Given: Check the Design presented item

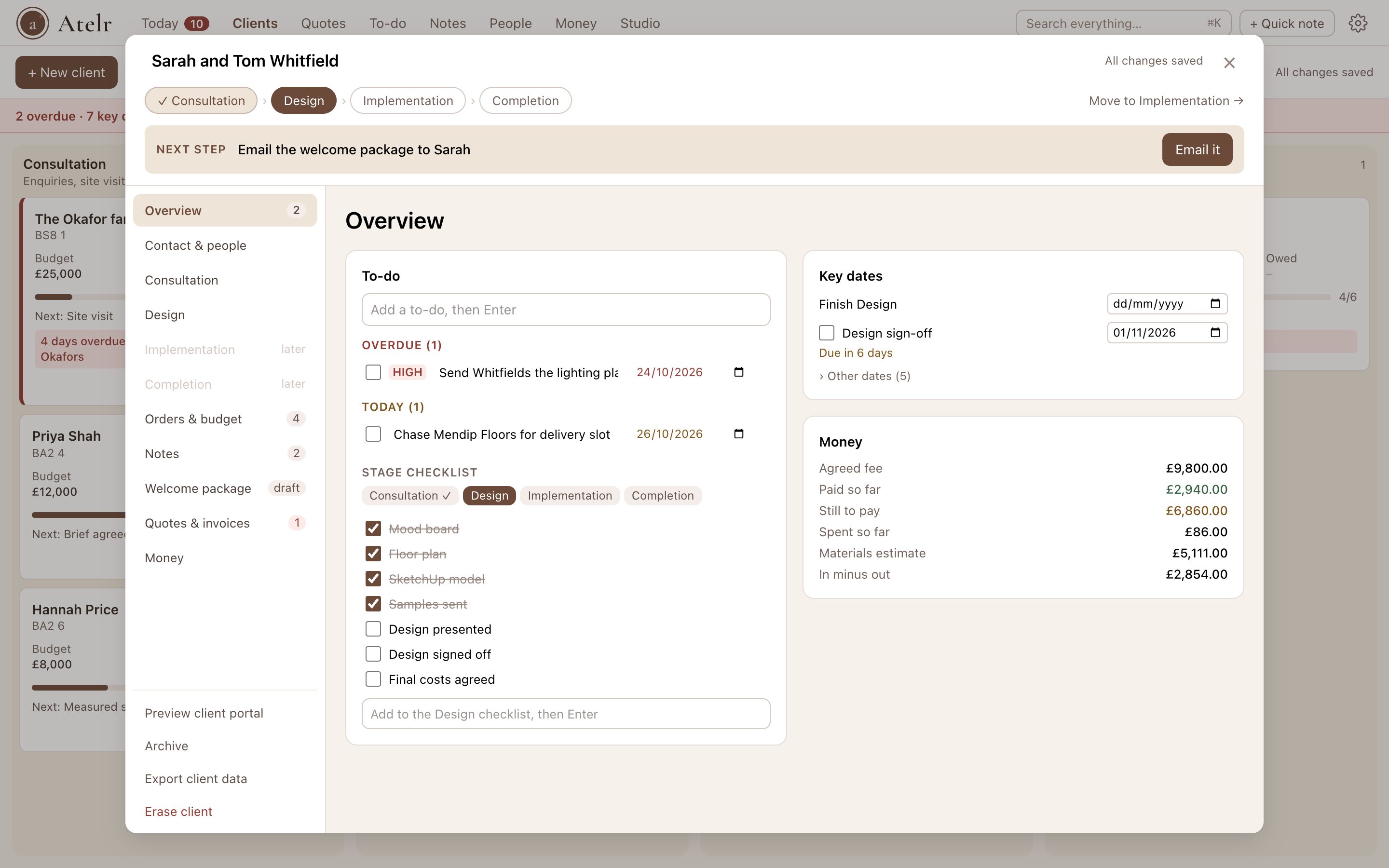Looking at the screenshot, I should 373,629.
